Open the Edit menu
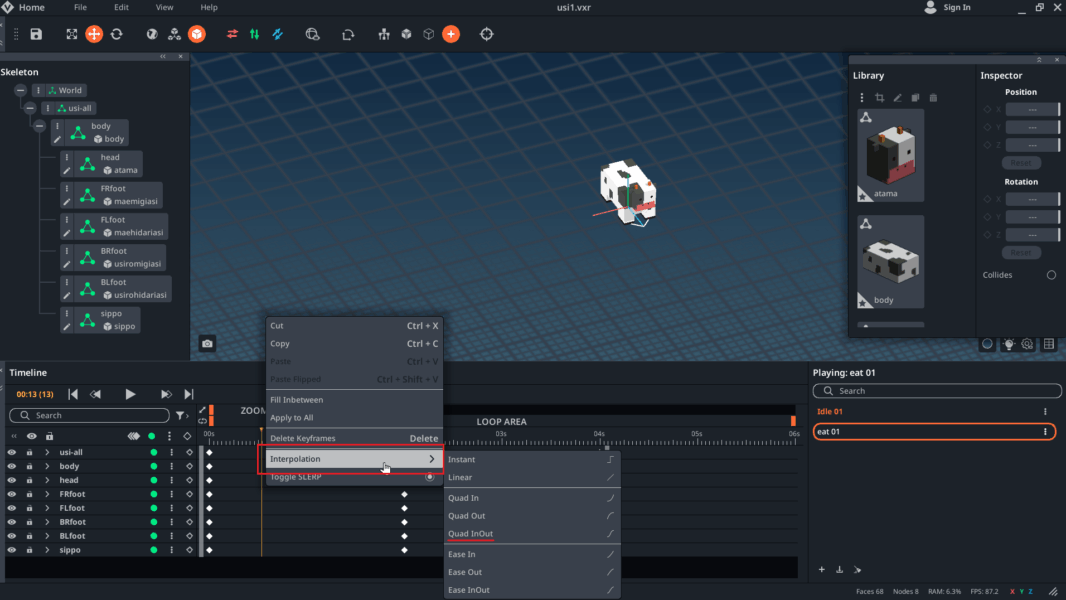This screenshot has width=1066, height=600. click(121, 7)
